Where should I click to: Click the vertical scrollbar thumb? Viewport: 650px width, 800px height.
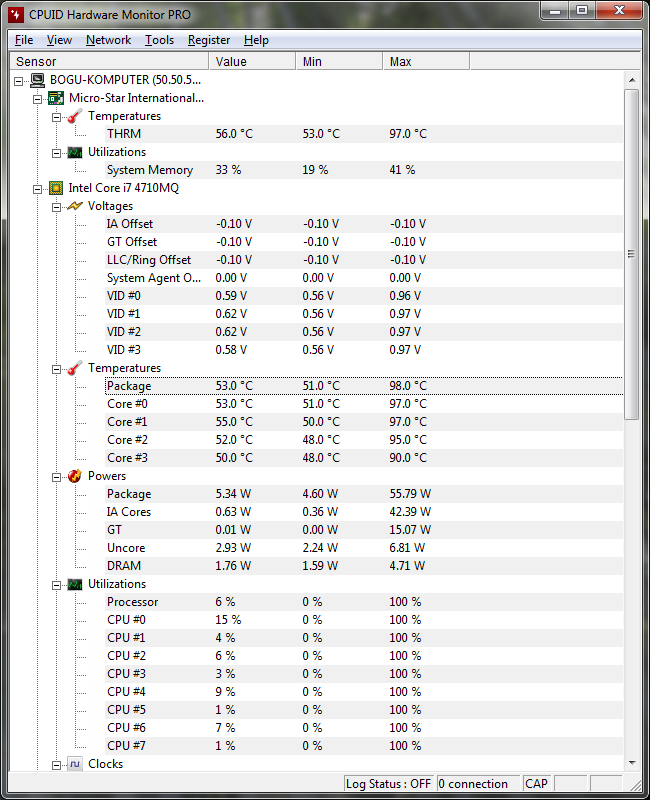coord(632,254)
